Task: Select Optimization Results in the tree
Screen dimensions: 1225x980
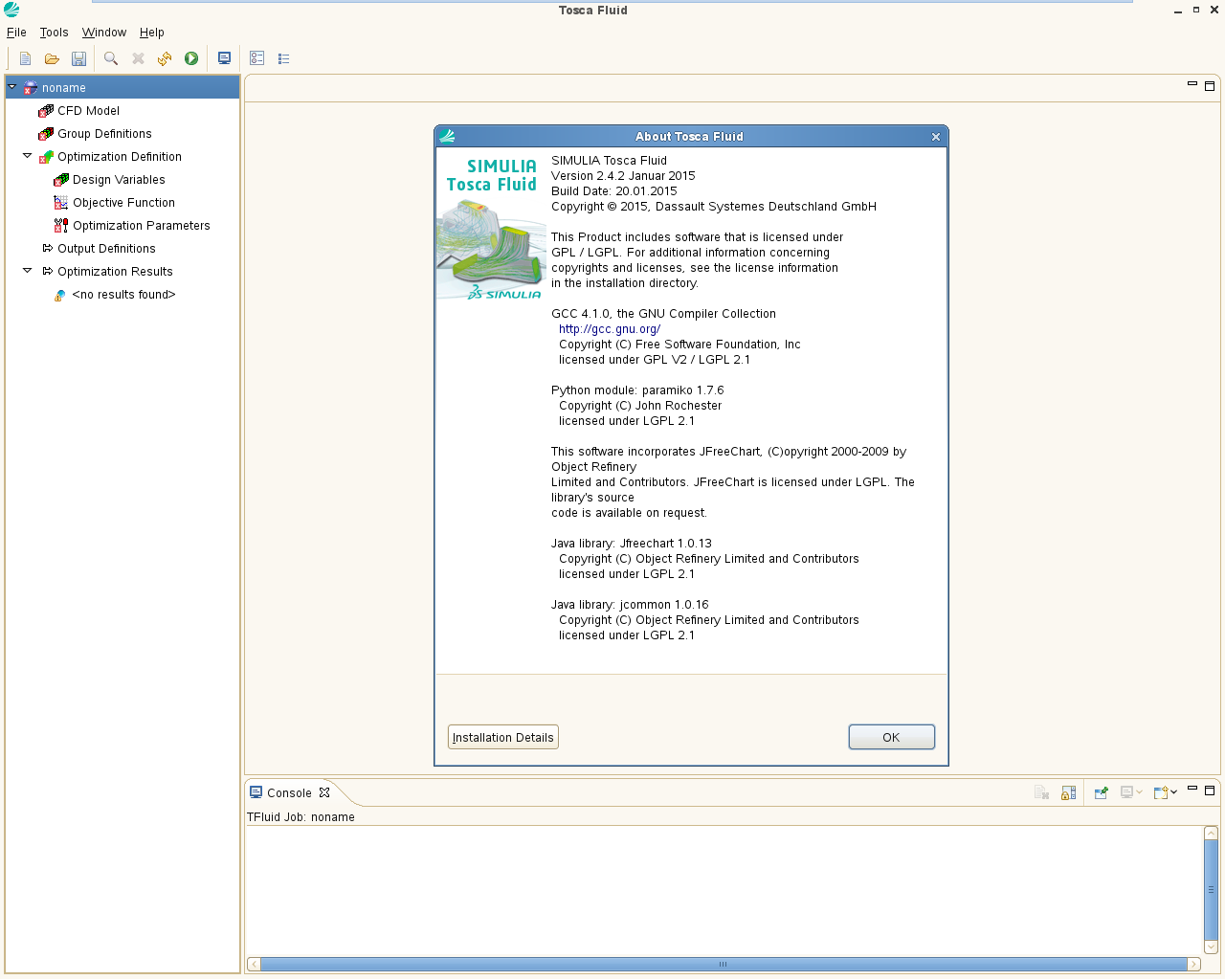Action: [x=115, y=272]
